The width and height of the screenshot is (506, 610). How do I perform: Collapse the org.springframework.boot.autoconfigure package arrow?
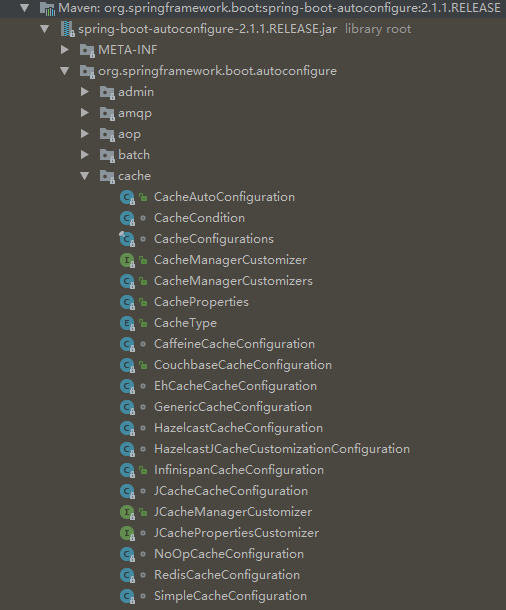click(x=65, y=71)
